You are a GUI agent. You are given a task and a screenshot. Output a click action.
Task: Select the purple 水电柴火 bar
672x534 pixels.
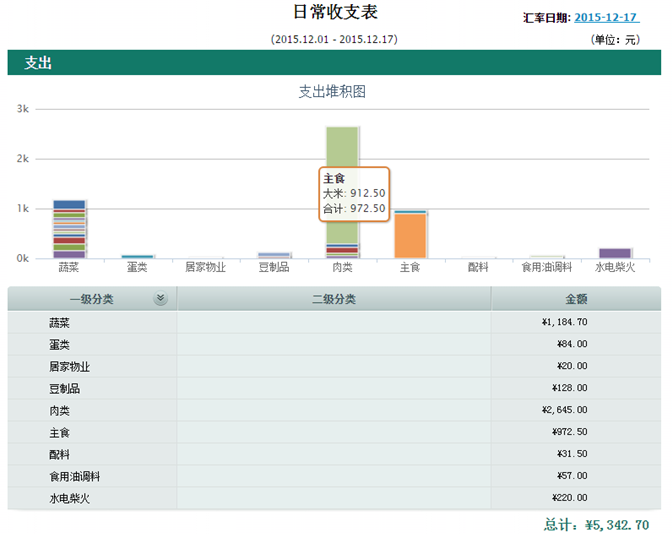615,253
